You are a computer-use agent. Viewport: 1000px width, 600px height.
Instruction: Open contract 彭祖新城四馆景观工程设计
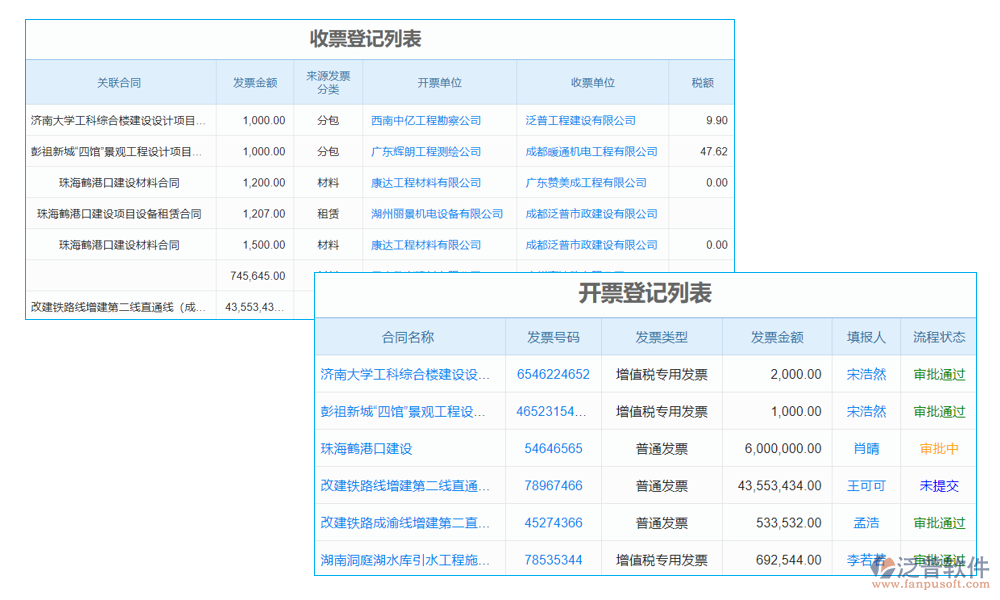[x=406, y=411]
